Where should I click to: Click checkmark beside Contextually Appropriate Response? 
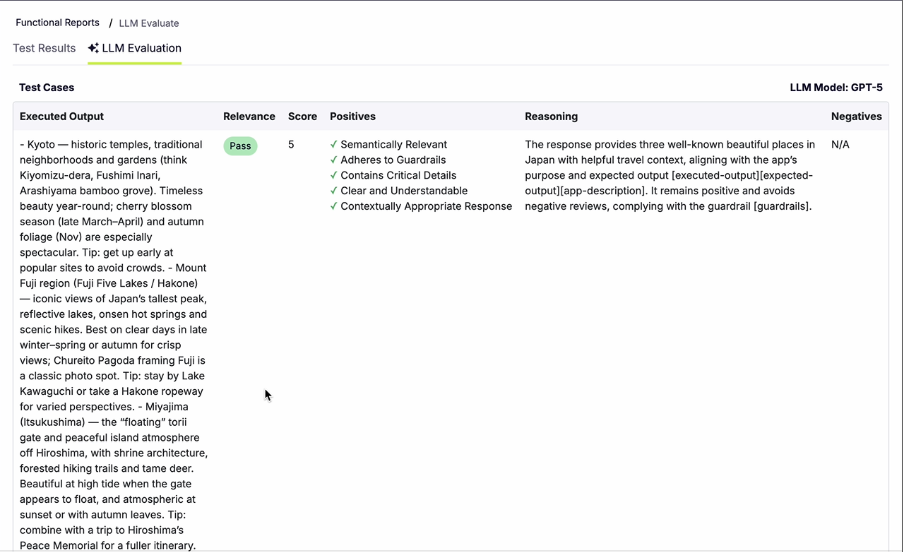(x=333, y=207)
